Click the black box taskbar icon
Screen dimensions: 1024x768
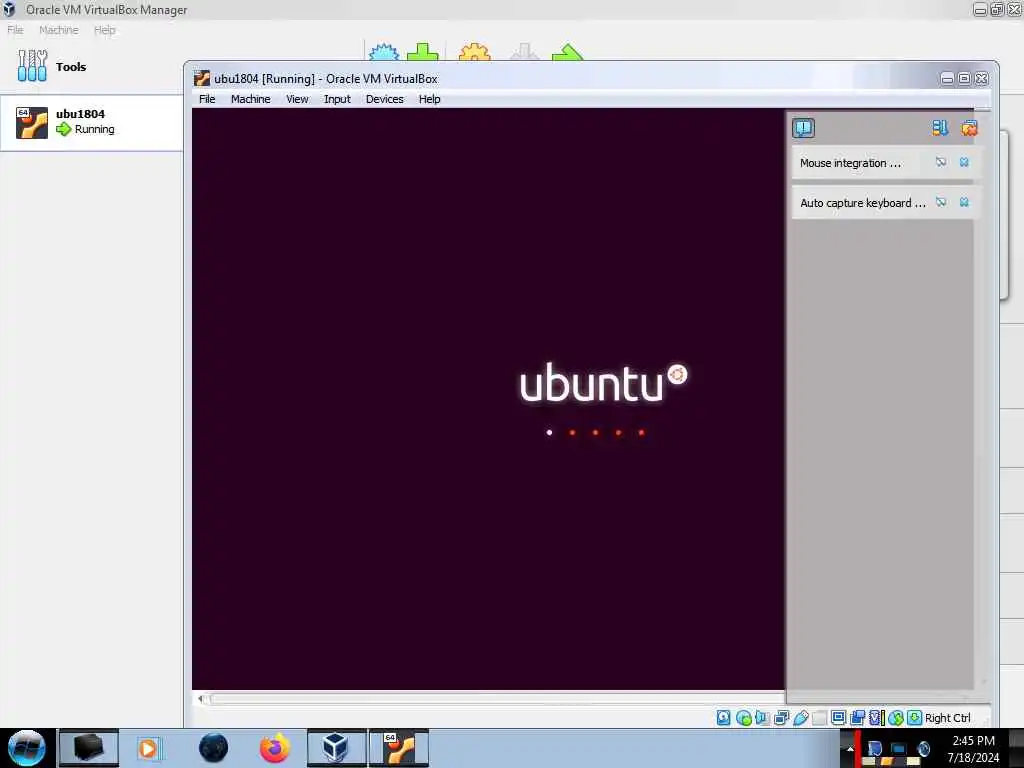pos(89,748)
